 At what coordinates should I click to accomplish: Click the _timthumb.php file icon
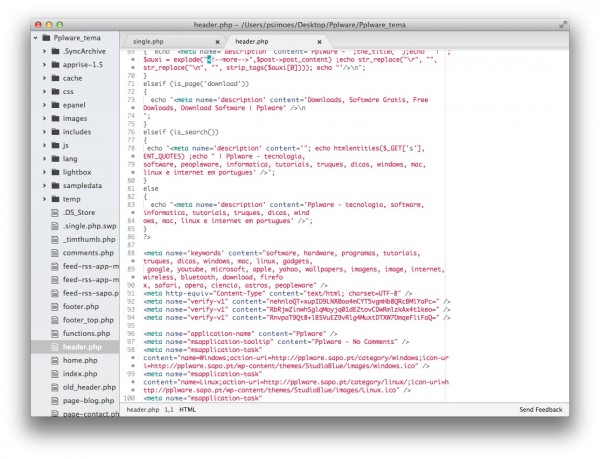point(55,239)
